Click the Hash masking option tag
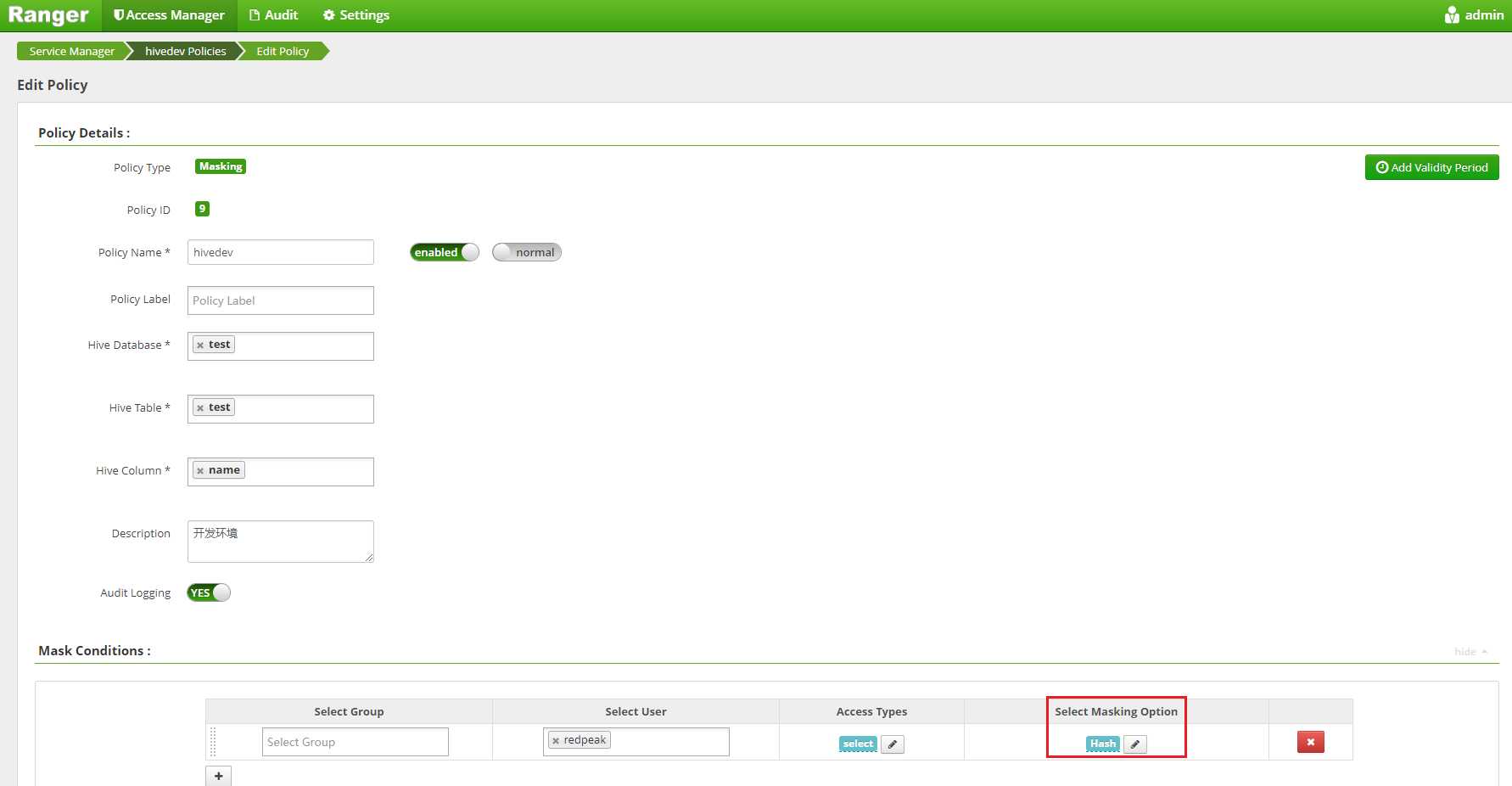The width and height of the screenshot is (1512, 786). click(x=1103, y=744)
